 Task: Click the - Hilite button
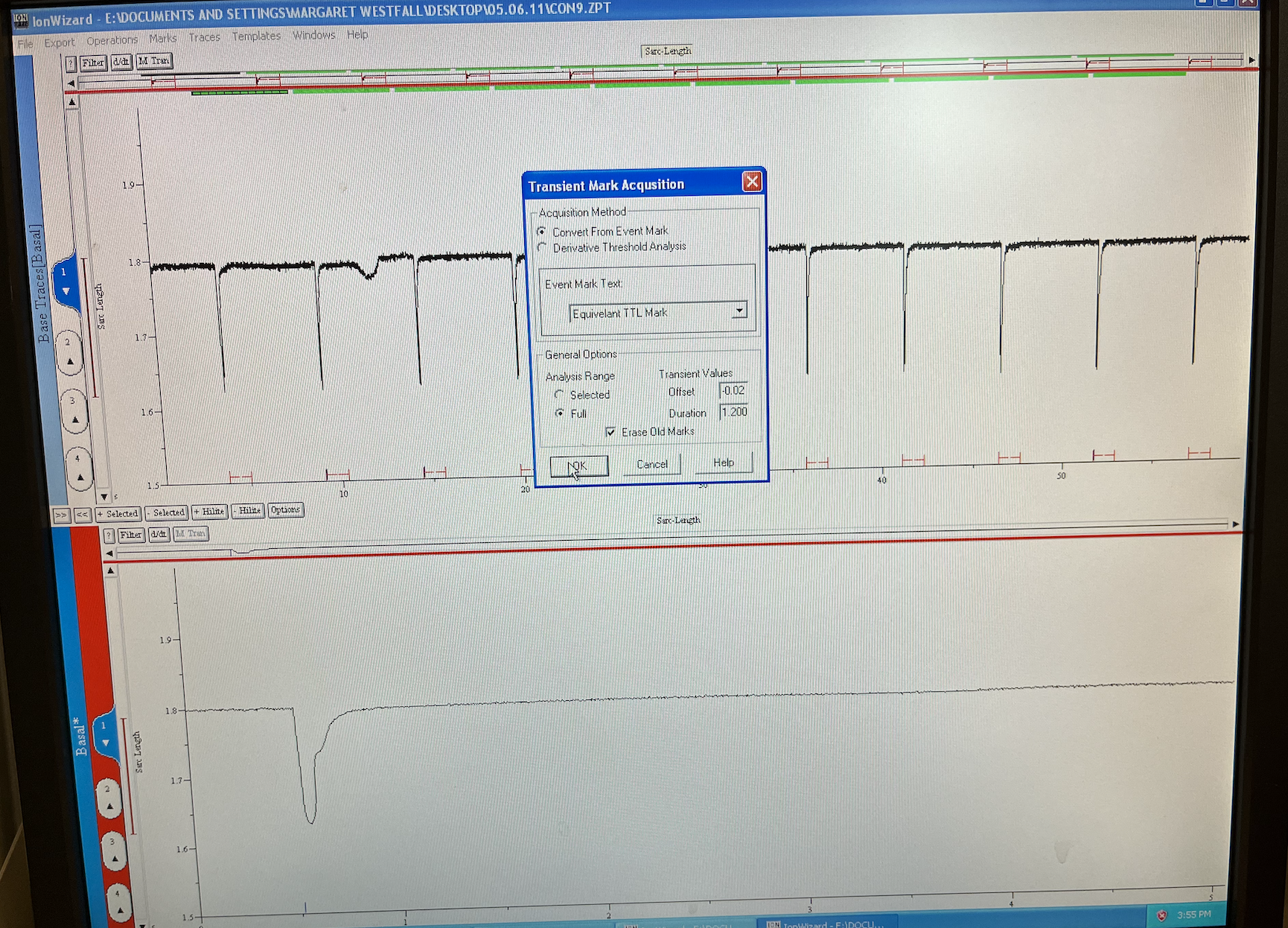247,511
